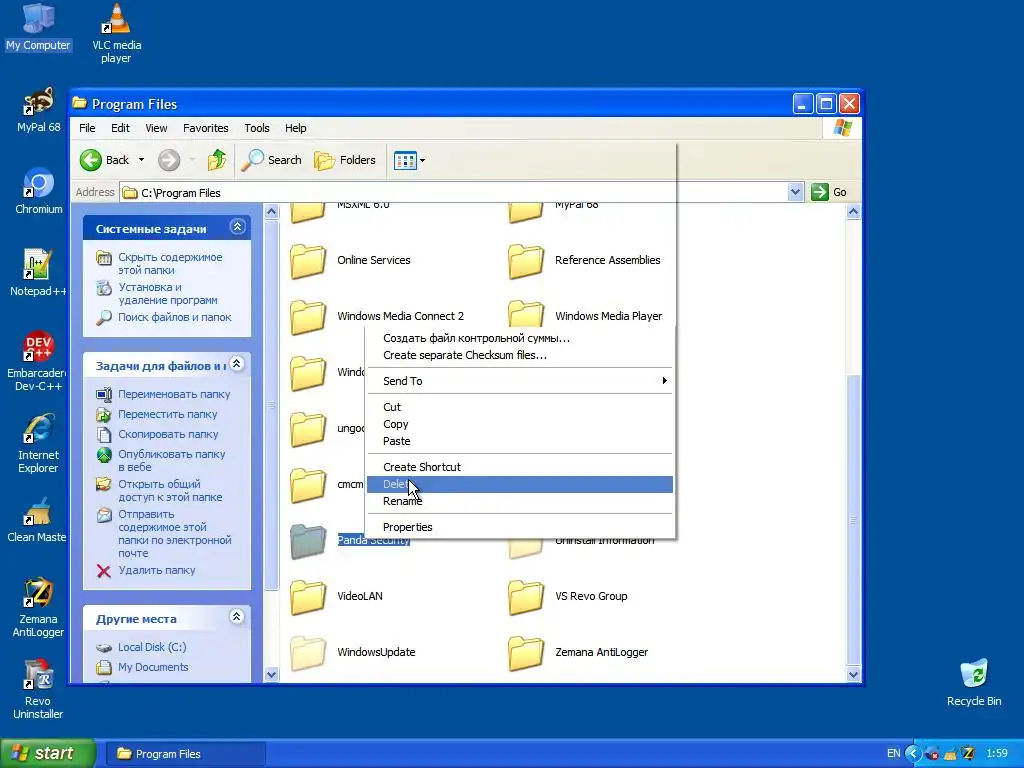Click Скопировать папку task link
Image resolution: width=1024 pixels, height=768 pixels.
[x=168, y=434]
